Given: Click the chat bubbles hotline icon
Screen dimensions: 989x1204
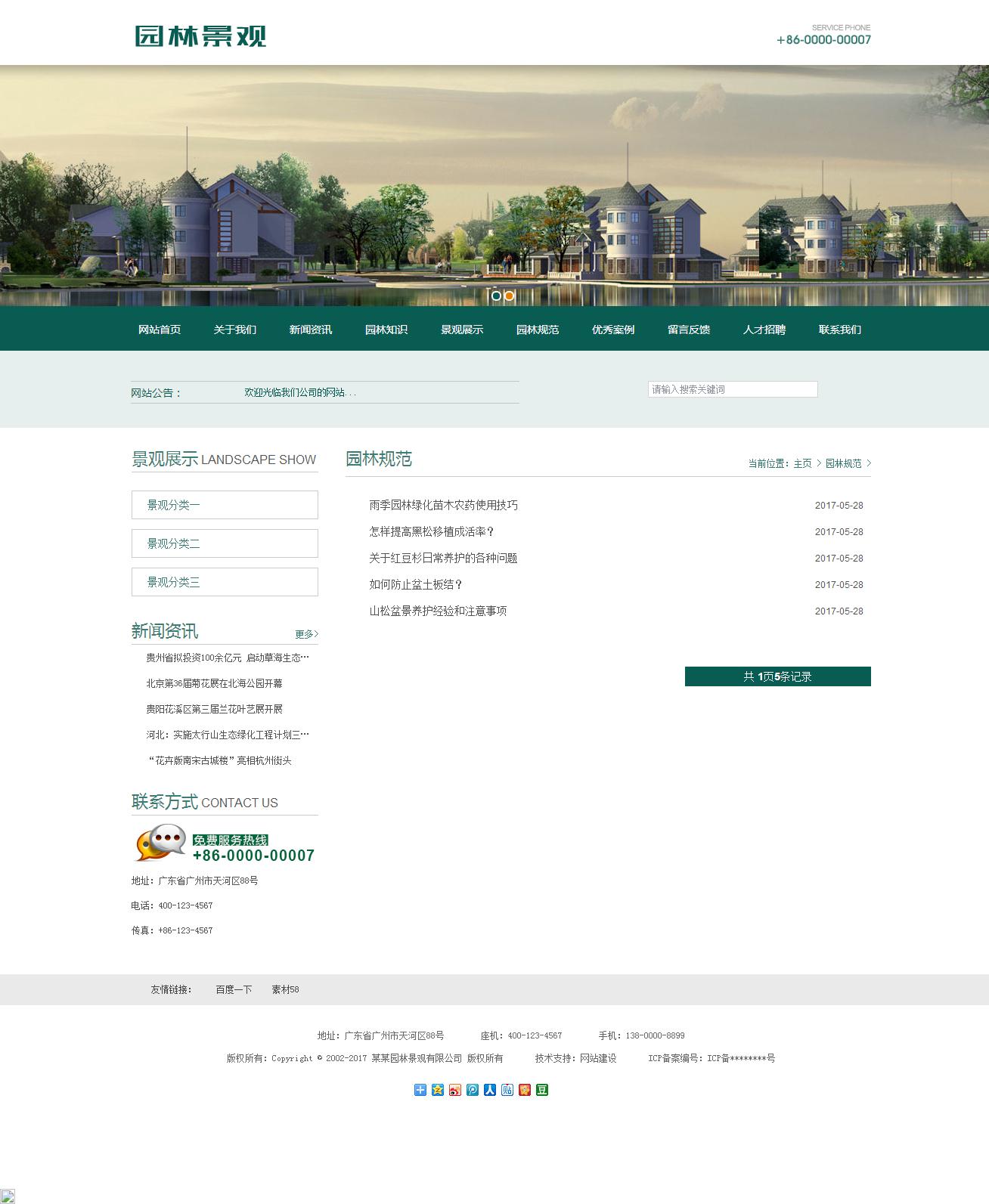Looking at the screenshot, I should [160, 843].
